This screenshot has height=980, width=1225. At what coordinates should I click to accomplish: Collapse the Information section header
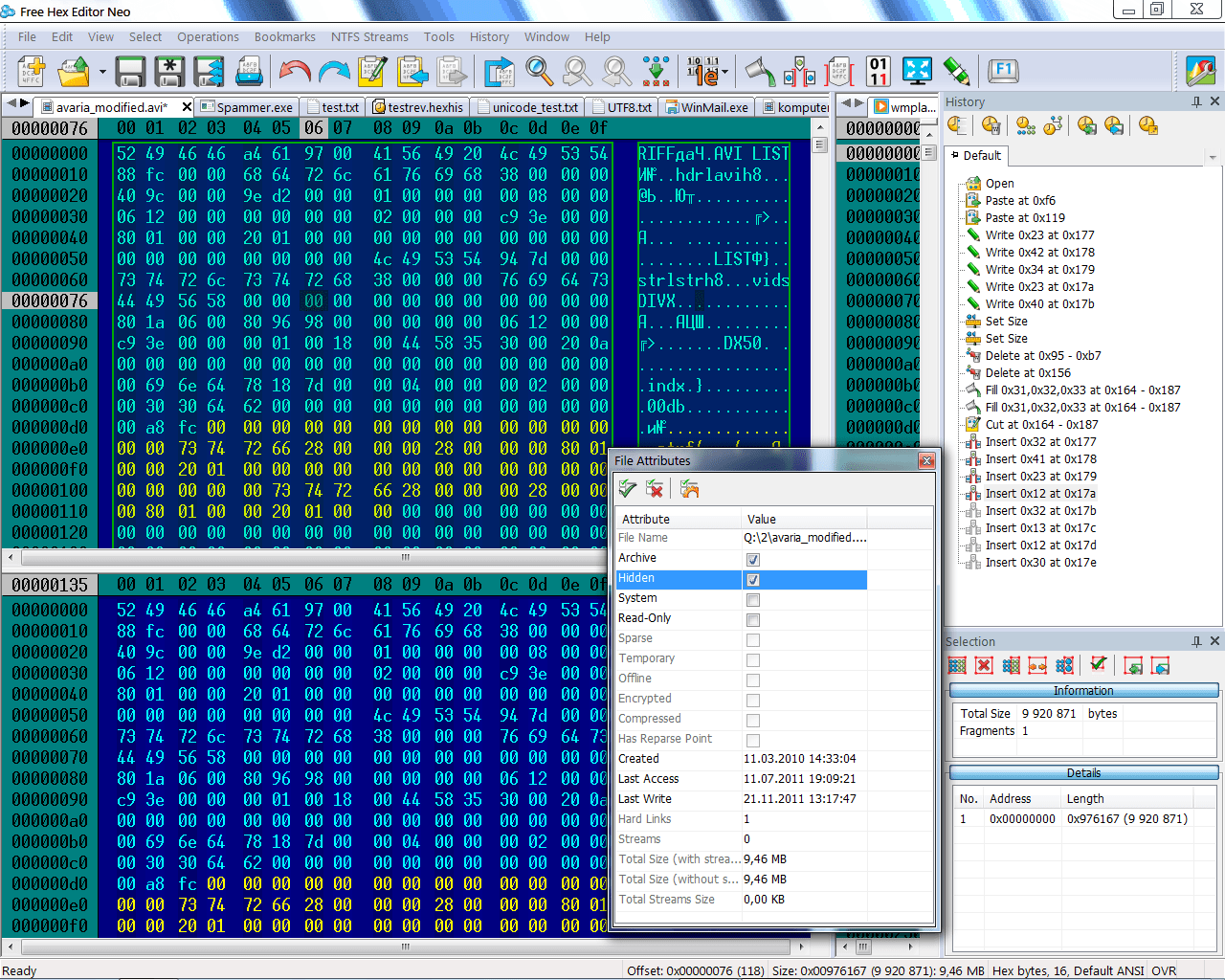tap(1083, 690)
